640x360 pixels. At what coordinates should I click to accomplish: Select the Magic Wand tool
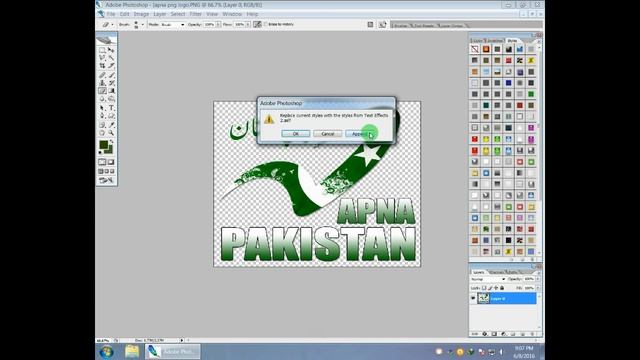(x=111, y=58)
